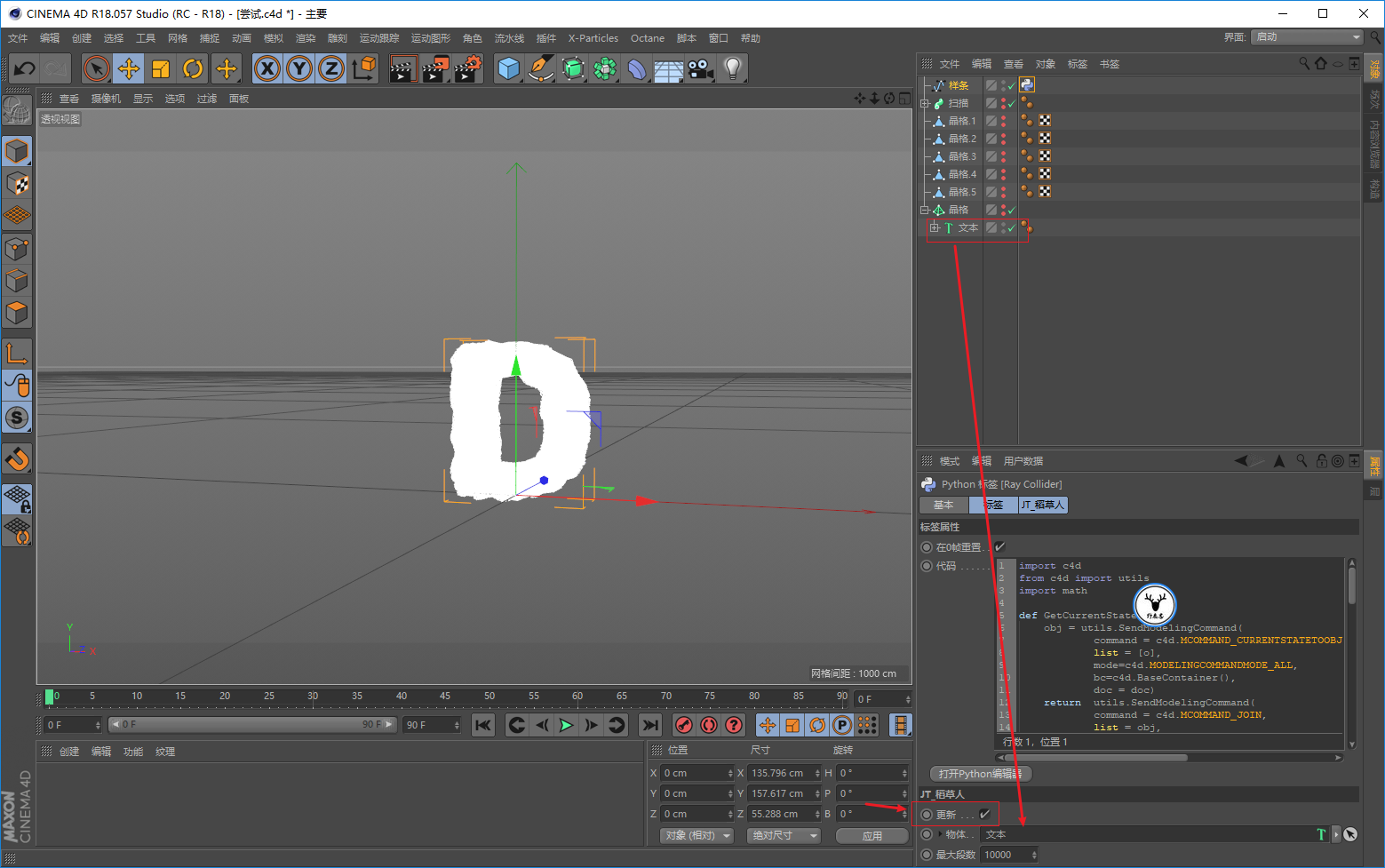
Task: Activate the Rotate tool
Action: coord(193,68)
